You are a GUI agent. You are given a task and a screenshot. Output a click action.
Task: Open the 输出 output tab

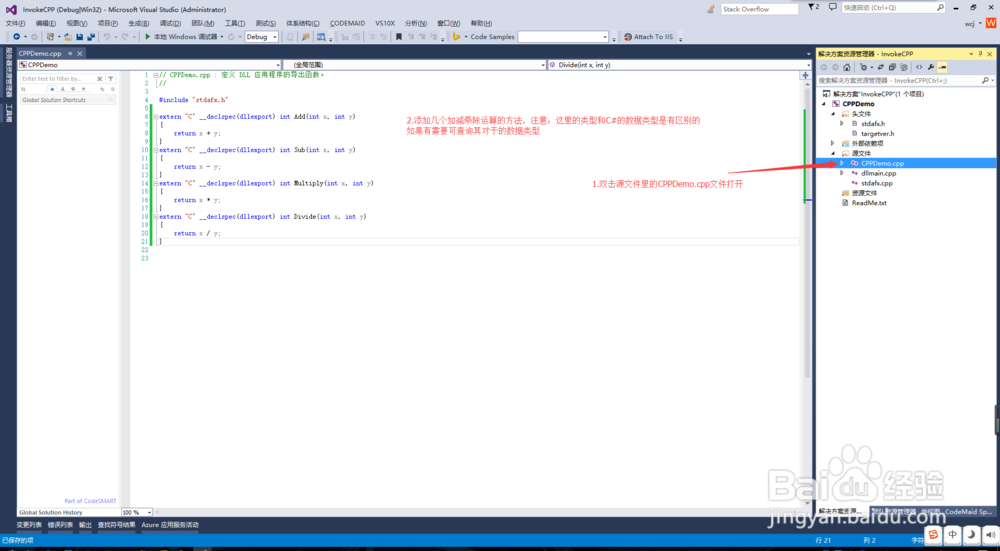point(85,525)
